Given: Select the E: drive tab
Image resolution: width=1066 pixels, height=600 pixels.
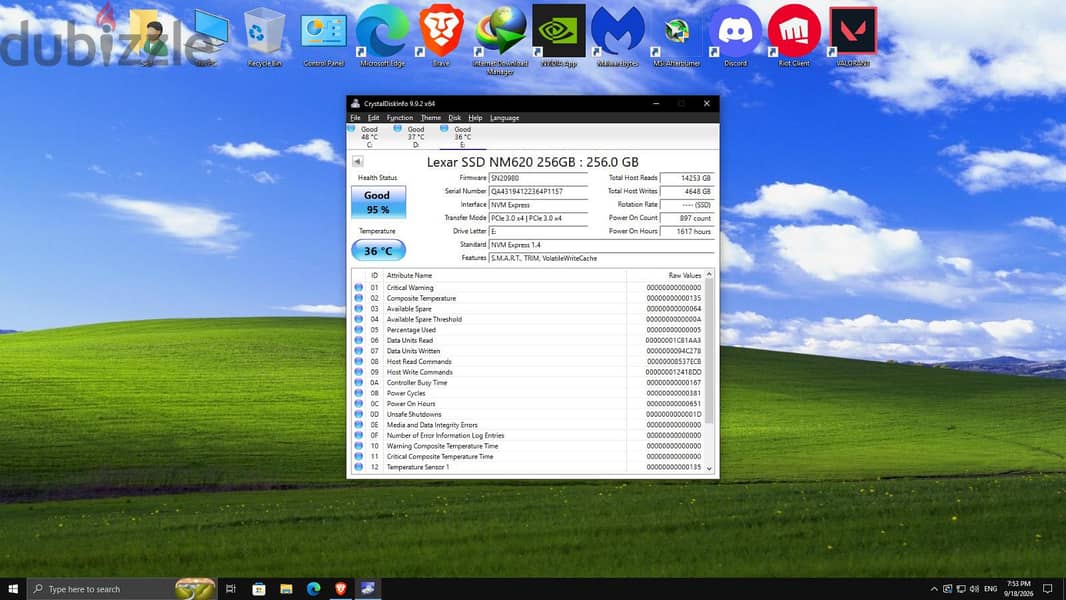Looking at the screenshot, I should (x=462, y=136).
